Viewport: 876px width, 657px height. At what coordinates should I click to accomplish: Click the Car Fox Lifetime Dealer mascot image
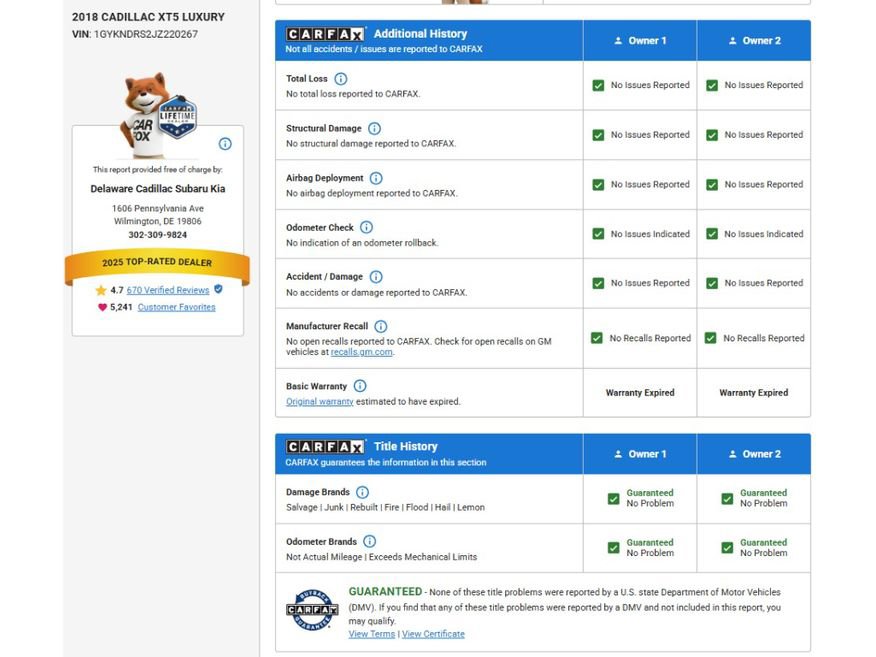158,116
